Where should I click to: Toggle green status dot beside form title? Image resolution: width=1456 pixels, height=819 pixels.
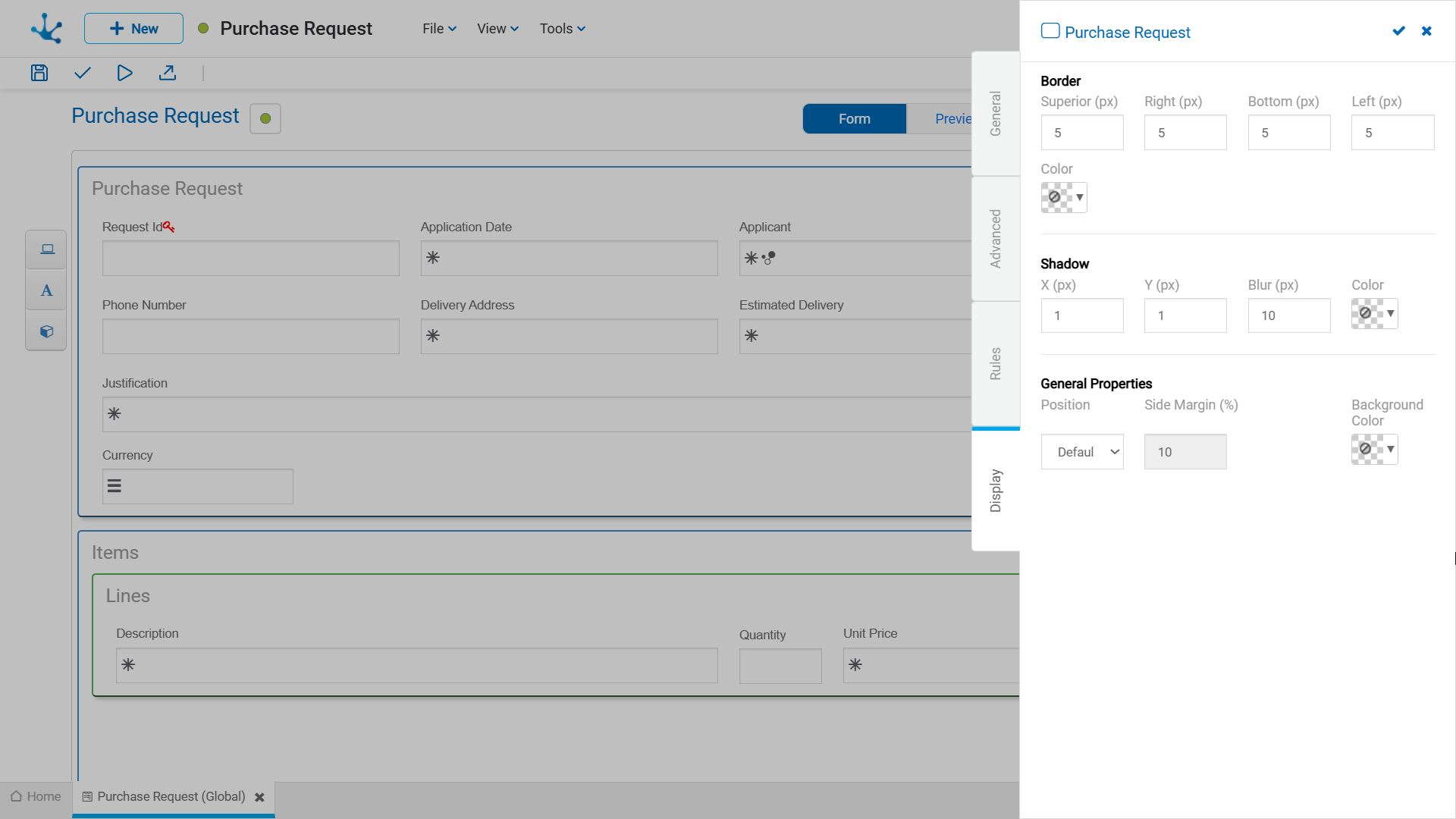(x=265, y=118)
